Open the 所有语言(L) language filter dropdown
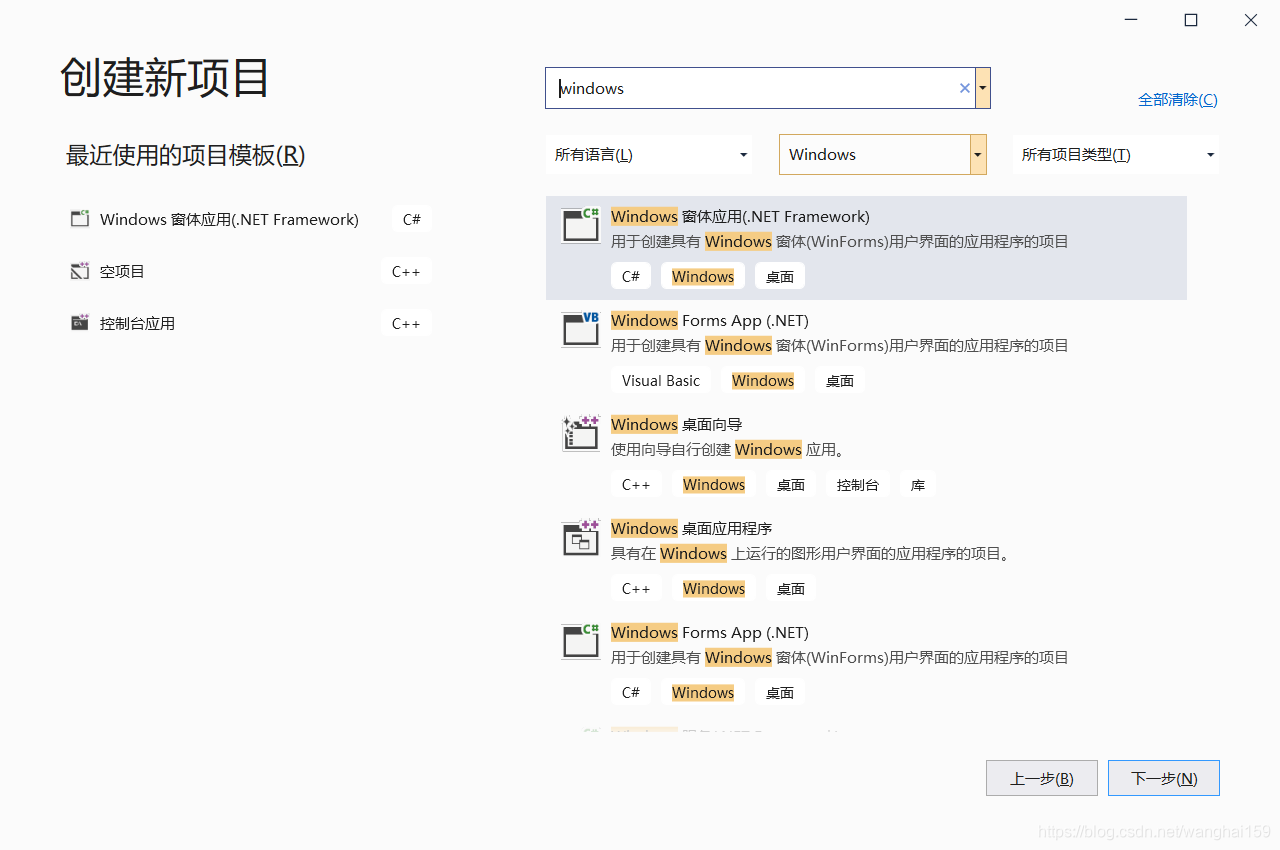1280x850 pixels. (x=649, y=155)
